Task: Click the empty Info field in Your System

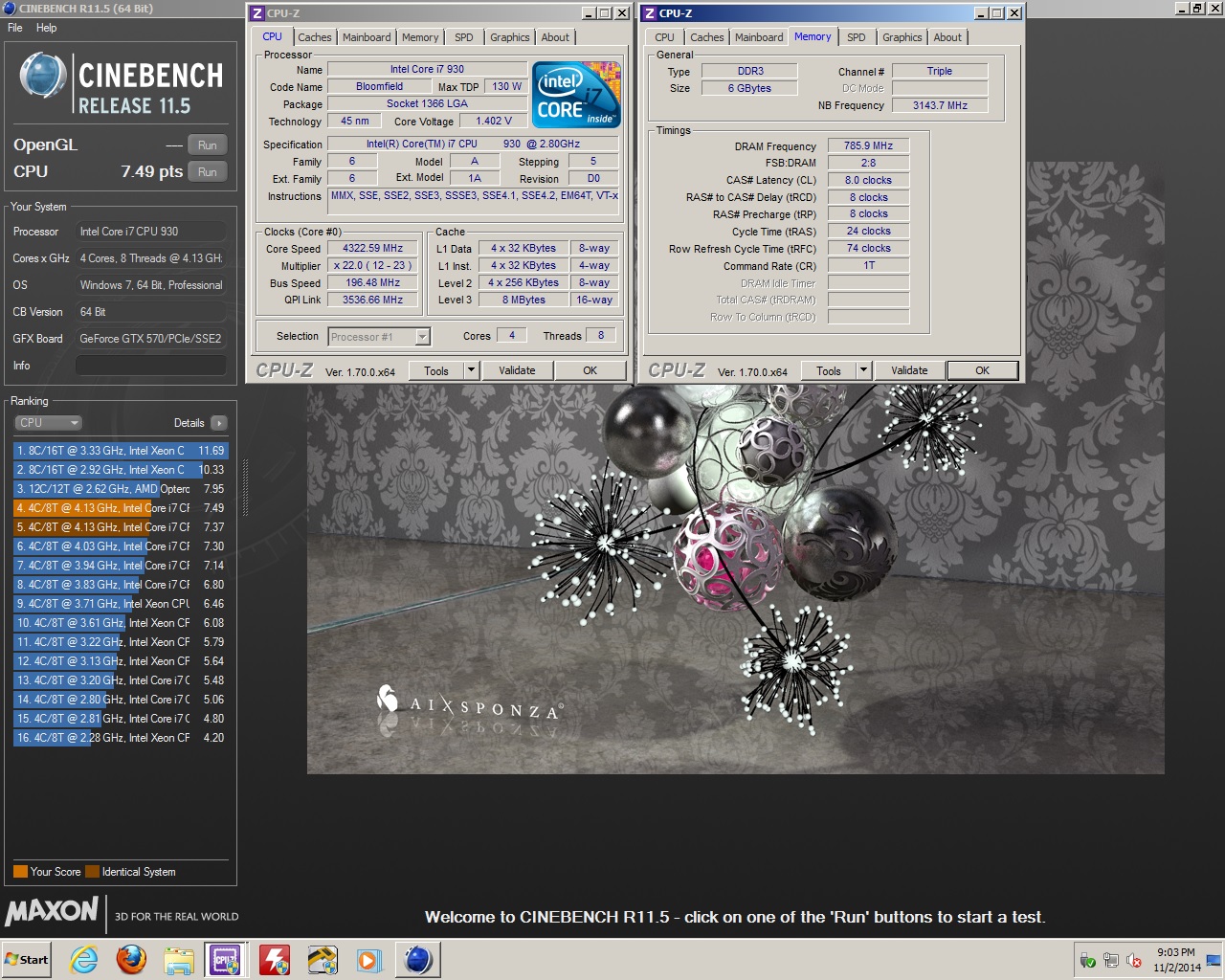Action: 151,366
